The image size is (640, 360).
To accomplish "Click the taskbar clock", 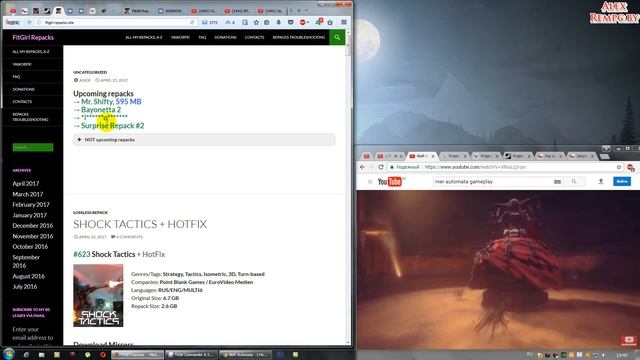I will 622,355.
